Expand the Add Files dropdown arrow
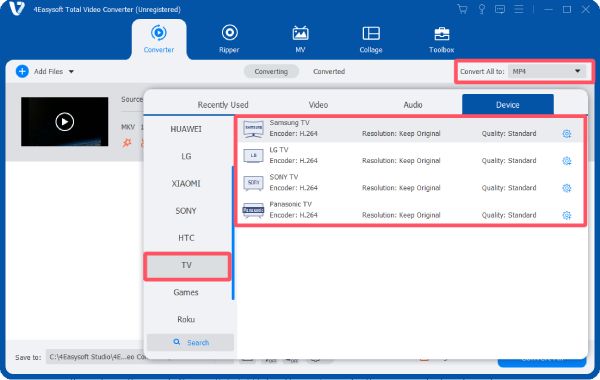 [71, 72]
